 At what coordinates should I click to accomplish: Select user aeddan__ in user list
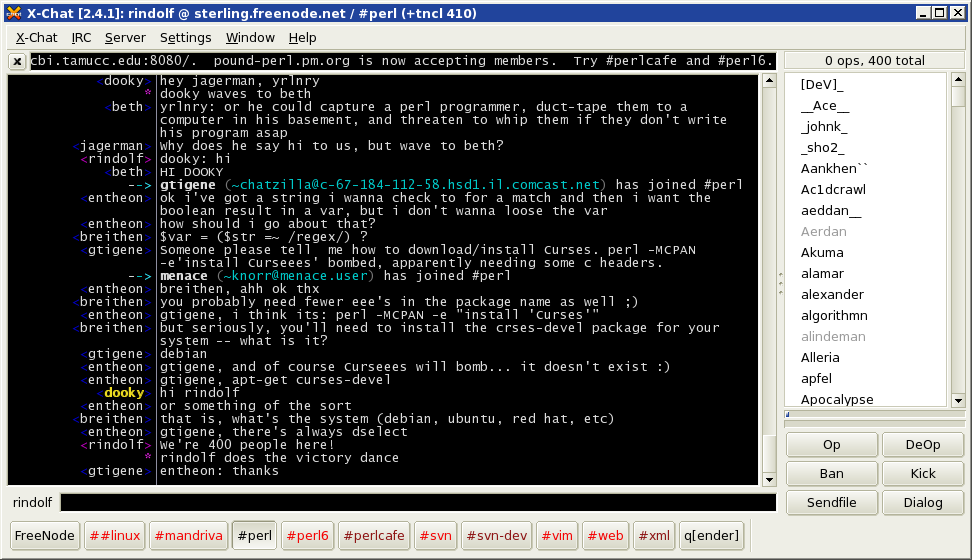point(831,211)
